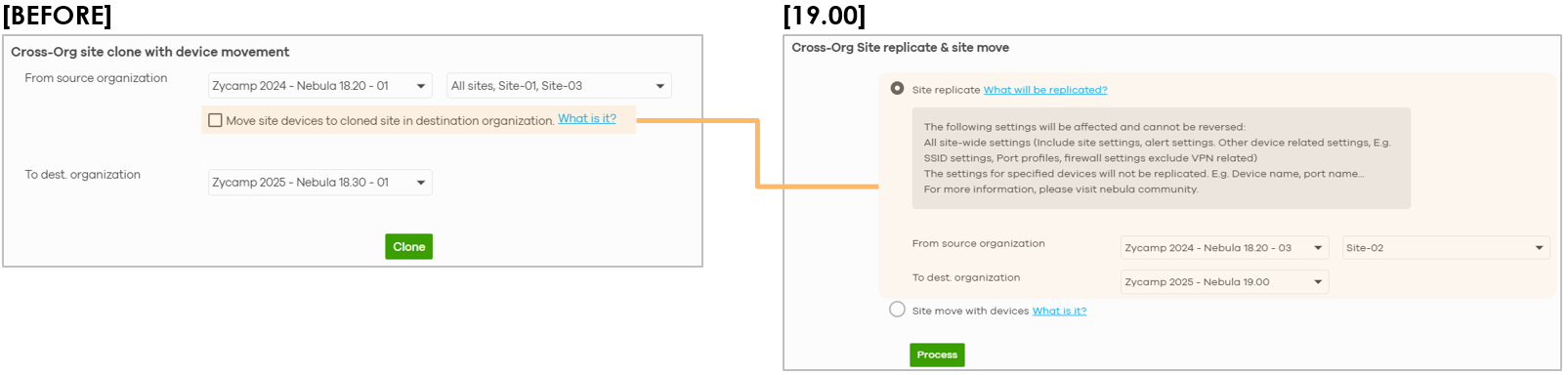Open Zycamp 2024 - Nebula 18.20 - 03 dropdown
1568x375 pixels.
[1224, 248]
